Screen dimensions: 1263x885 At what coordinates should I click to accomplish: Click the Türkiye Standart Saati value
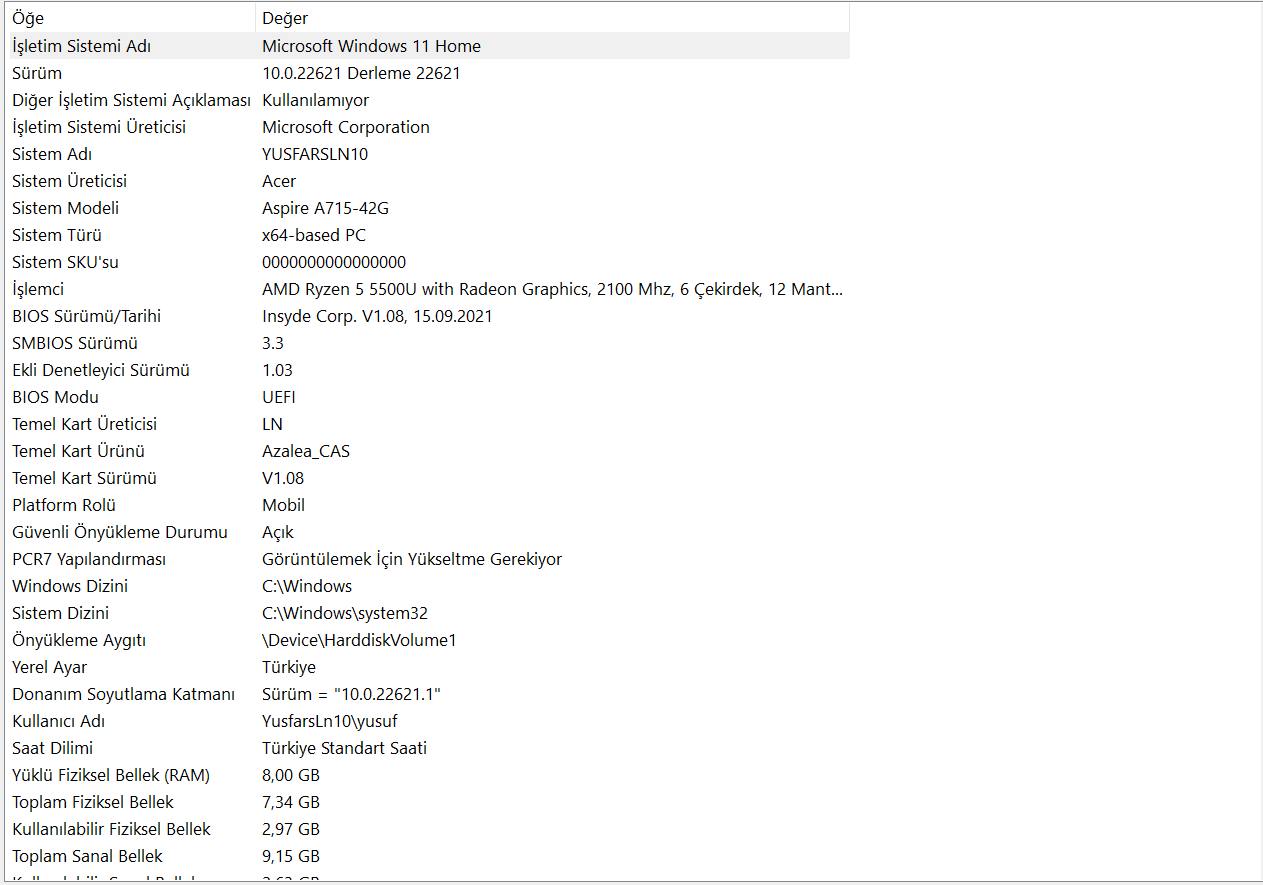click(x=345, y=748)
